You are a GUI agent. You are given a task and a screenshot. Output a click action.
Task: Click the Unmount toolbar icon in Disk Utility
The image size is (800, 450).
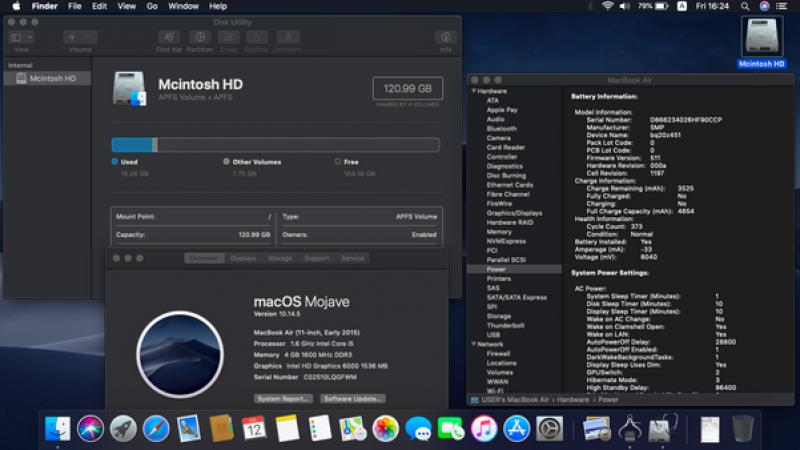(288, 37)
